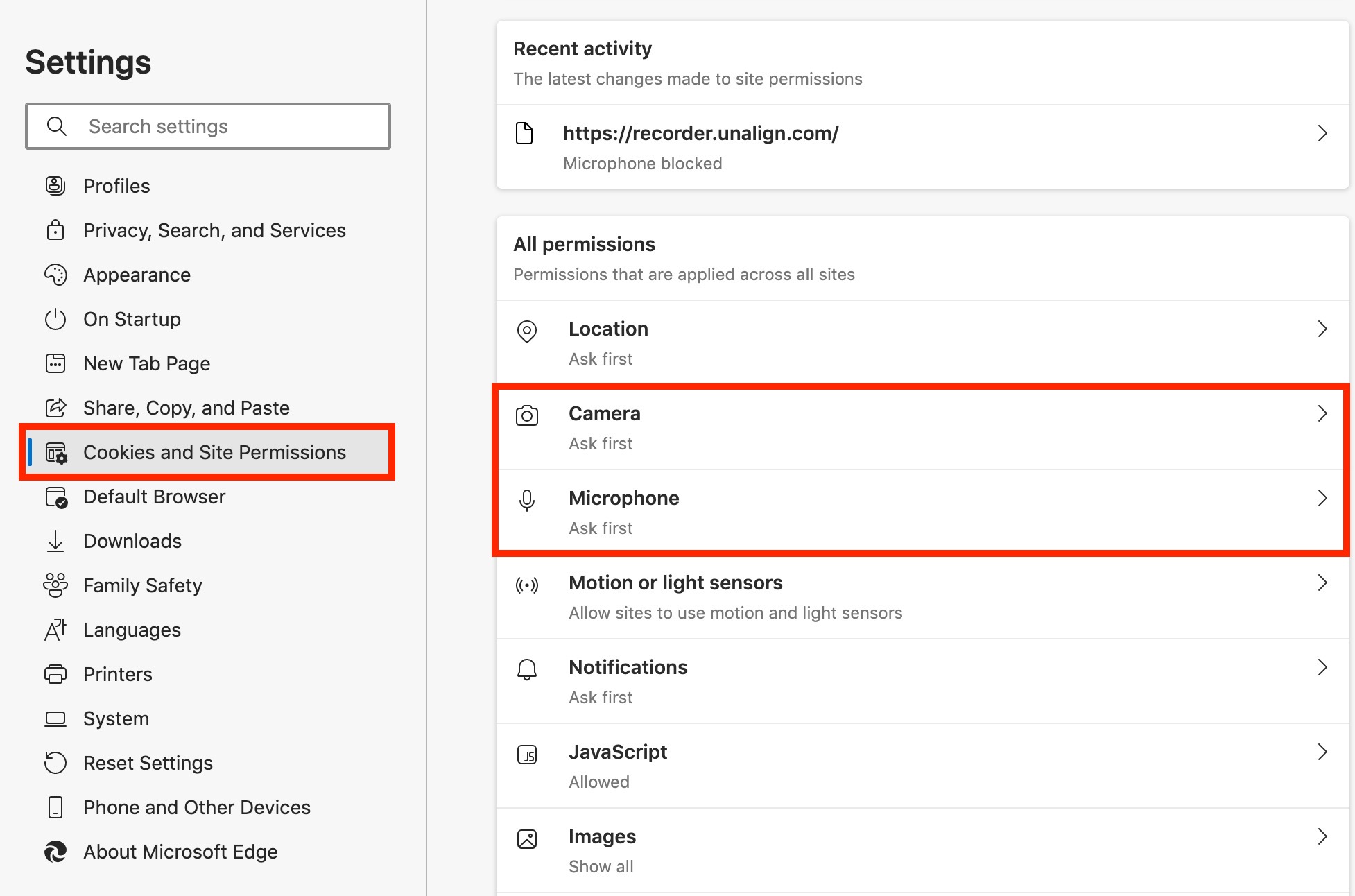Image resolution: width=1355 pixels, height=896 pixels.
Task: Select On Startup in sidebar
Action: [x=208, y=319]
